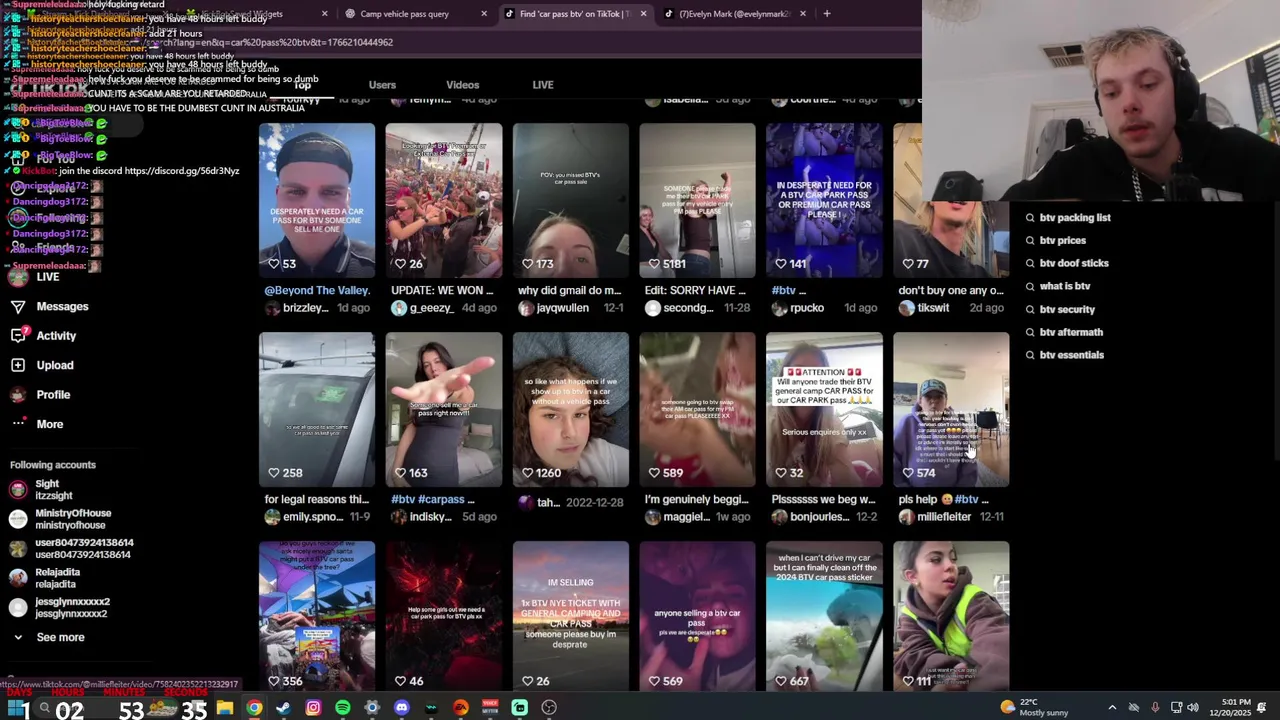Open the MinistryOfHouse following account
The height and width of the screenshot is (720, 1280).
click(x=73, y=519)
